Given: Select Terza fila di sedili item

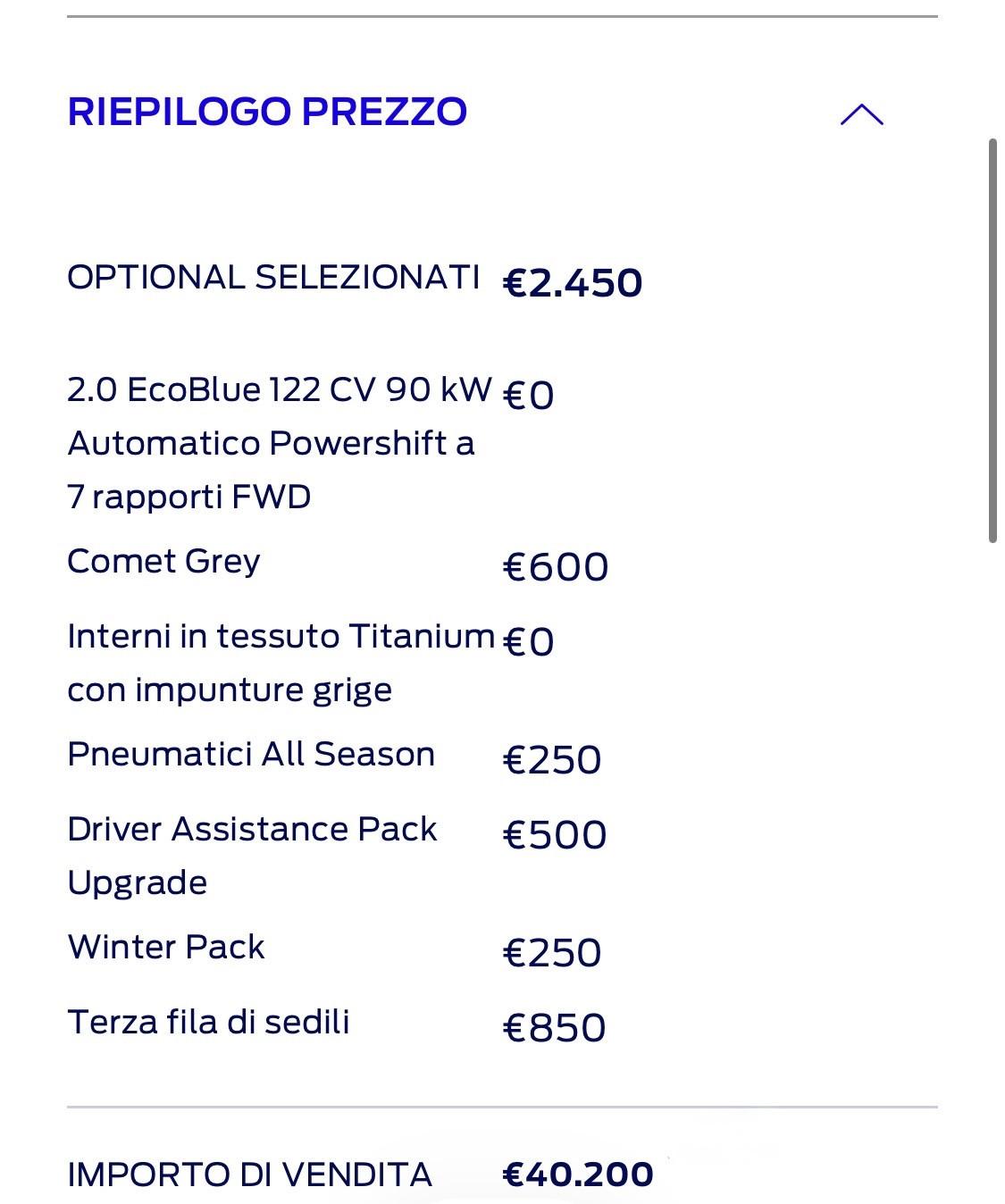Looking at the screenshot, I should coord(208,1022).
